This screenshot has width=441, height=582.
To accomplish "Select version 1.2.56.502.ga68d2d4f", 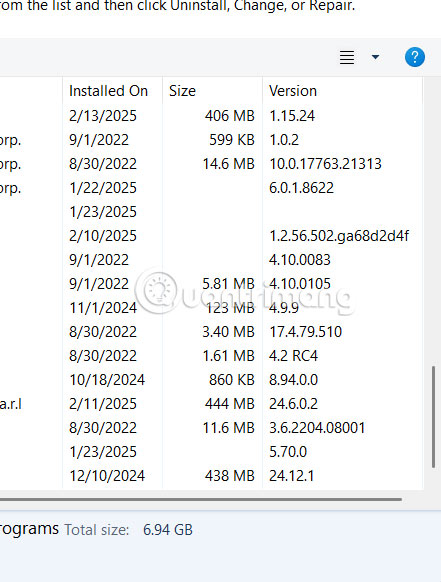I will (339, 236).
